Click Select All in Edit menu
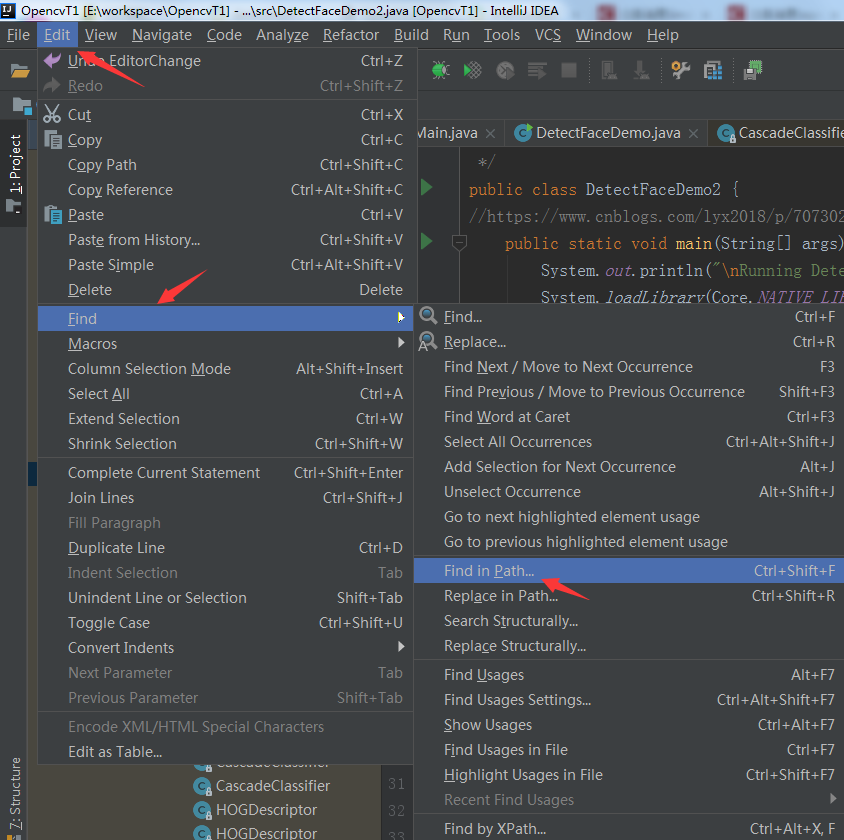844x840 pixels. pos(225,393)
